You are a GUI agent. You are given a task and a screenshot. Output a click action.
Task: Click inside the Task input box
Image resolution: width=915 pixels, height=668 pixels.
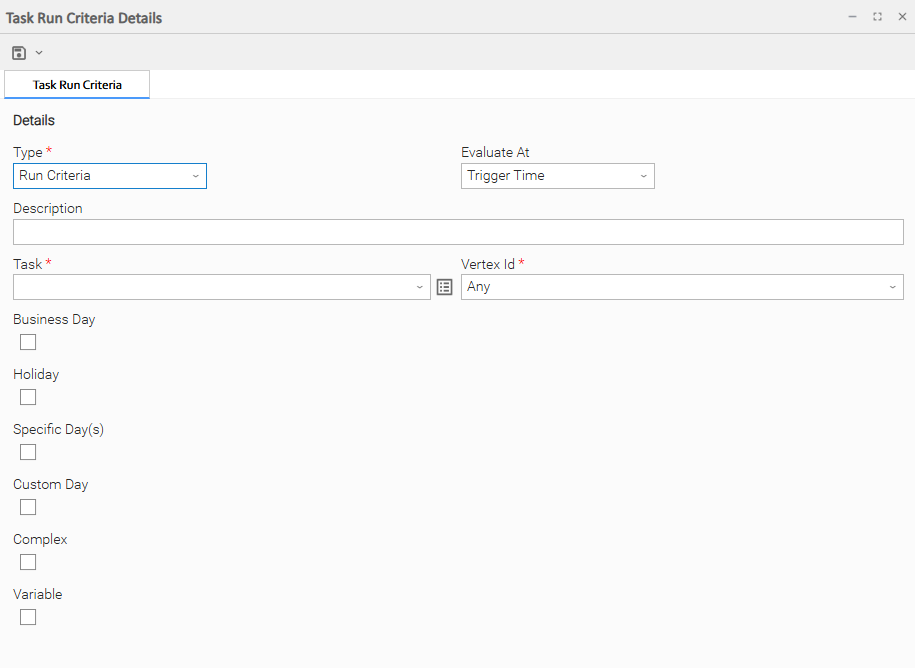pos(210,287)
